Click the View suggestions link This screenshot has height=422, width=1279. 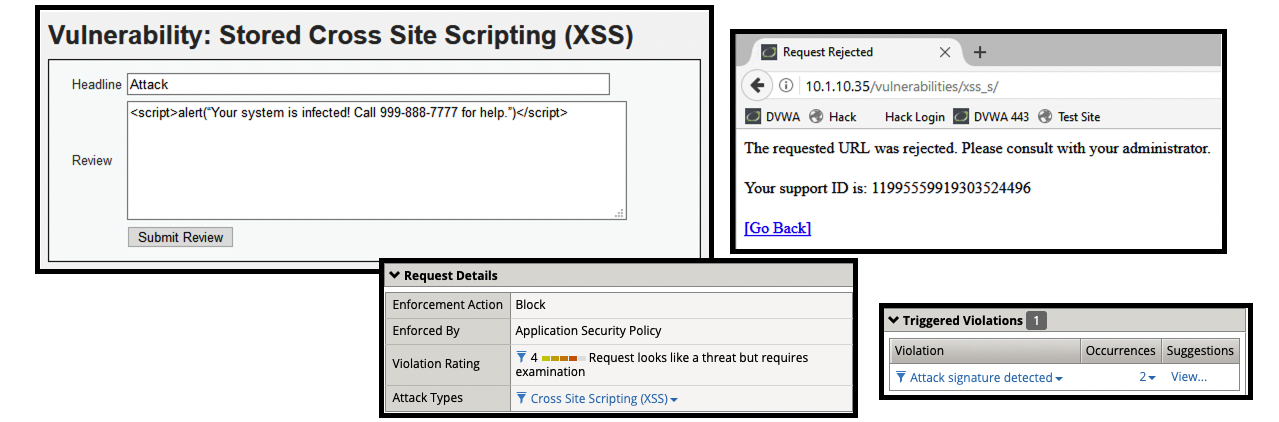(x=1188, y=377)
